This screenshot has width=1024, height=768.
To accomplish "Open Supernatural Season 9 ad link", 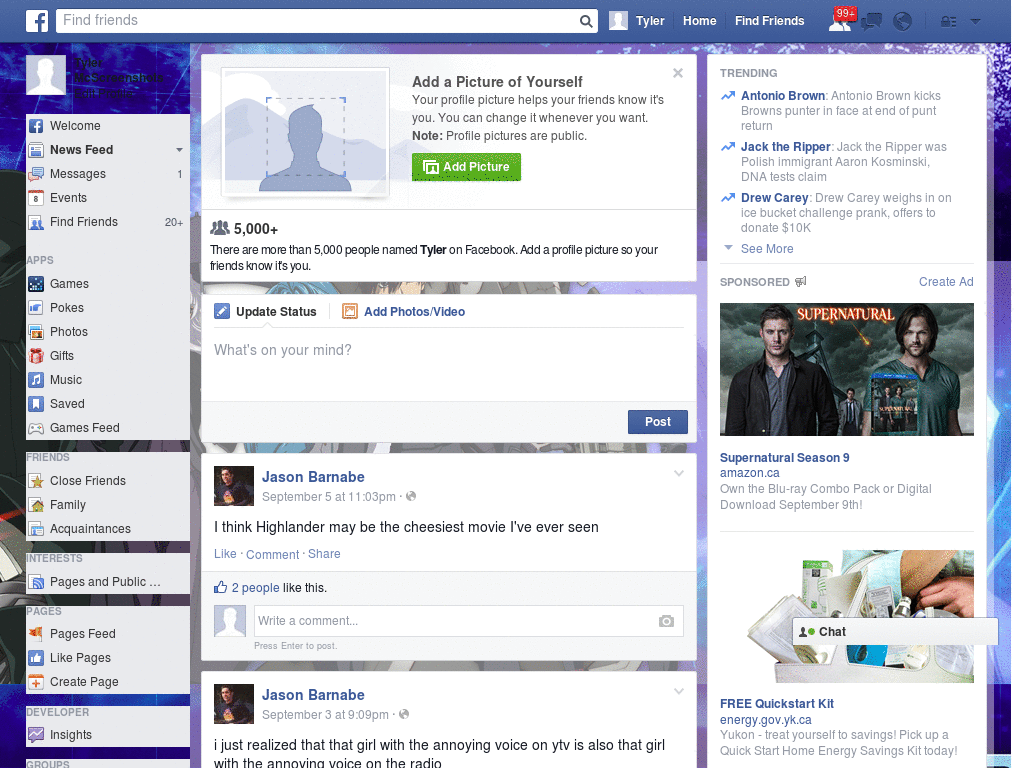I will coord(784,458).
